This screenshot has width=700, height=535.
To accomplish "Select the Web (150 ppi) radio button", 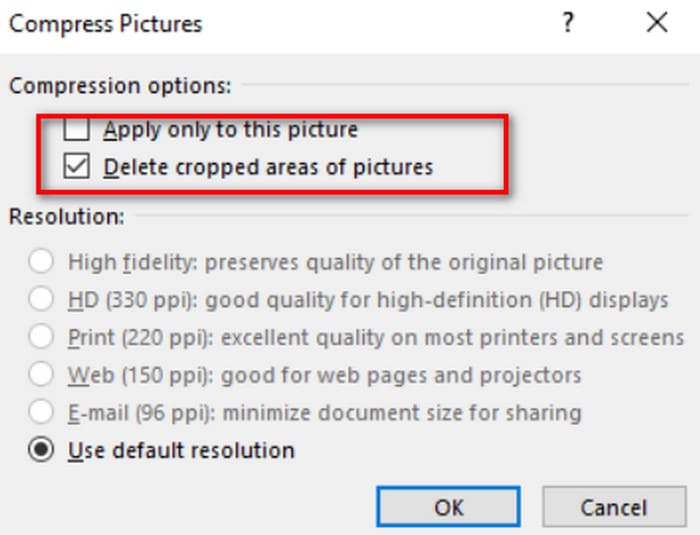I will (42, 376).
